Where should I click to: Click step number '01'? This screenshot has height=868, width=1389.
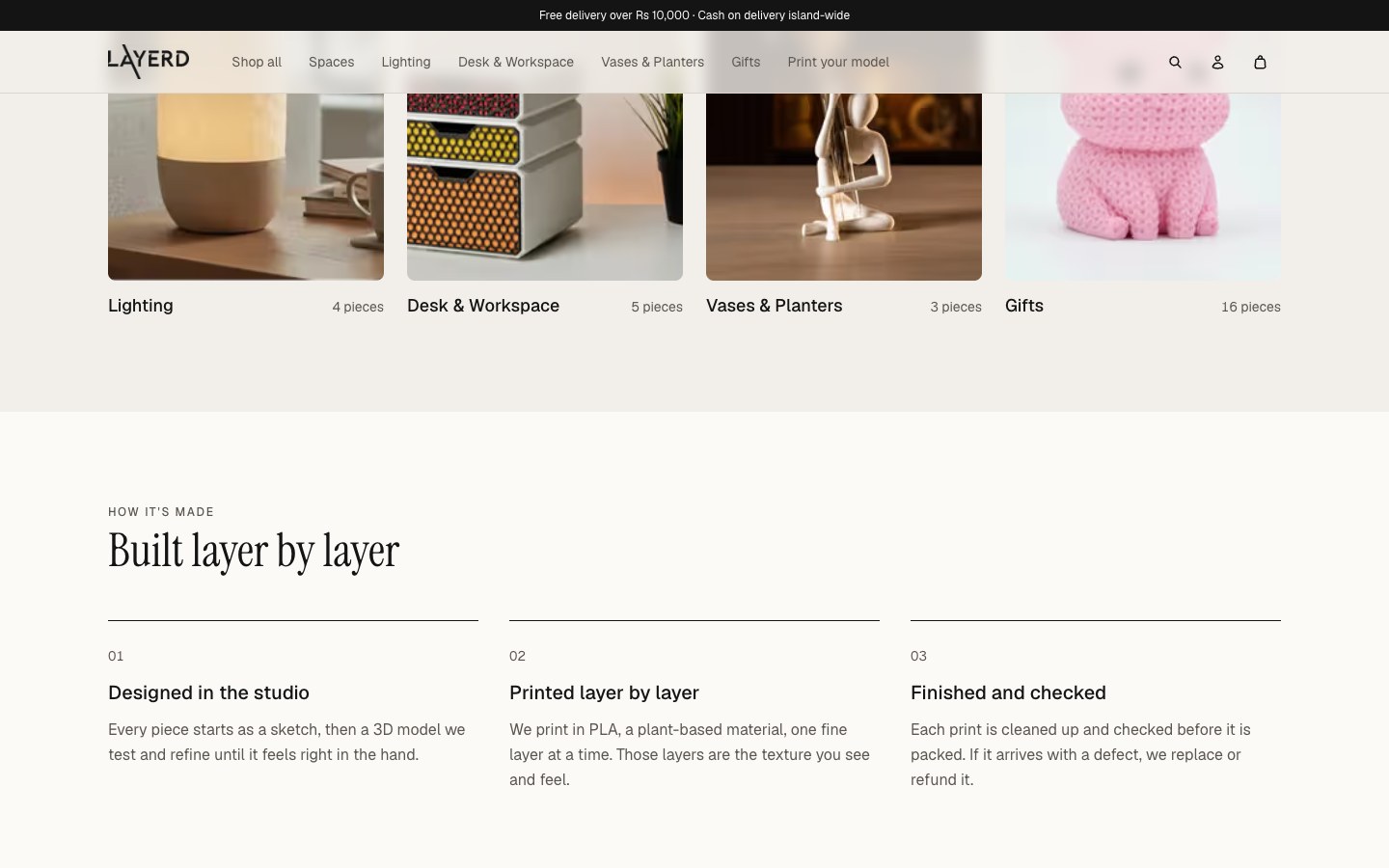coord(116,656)
